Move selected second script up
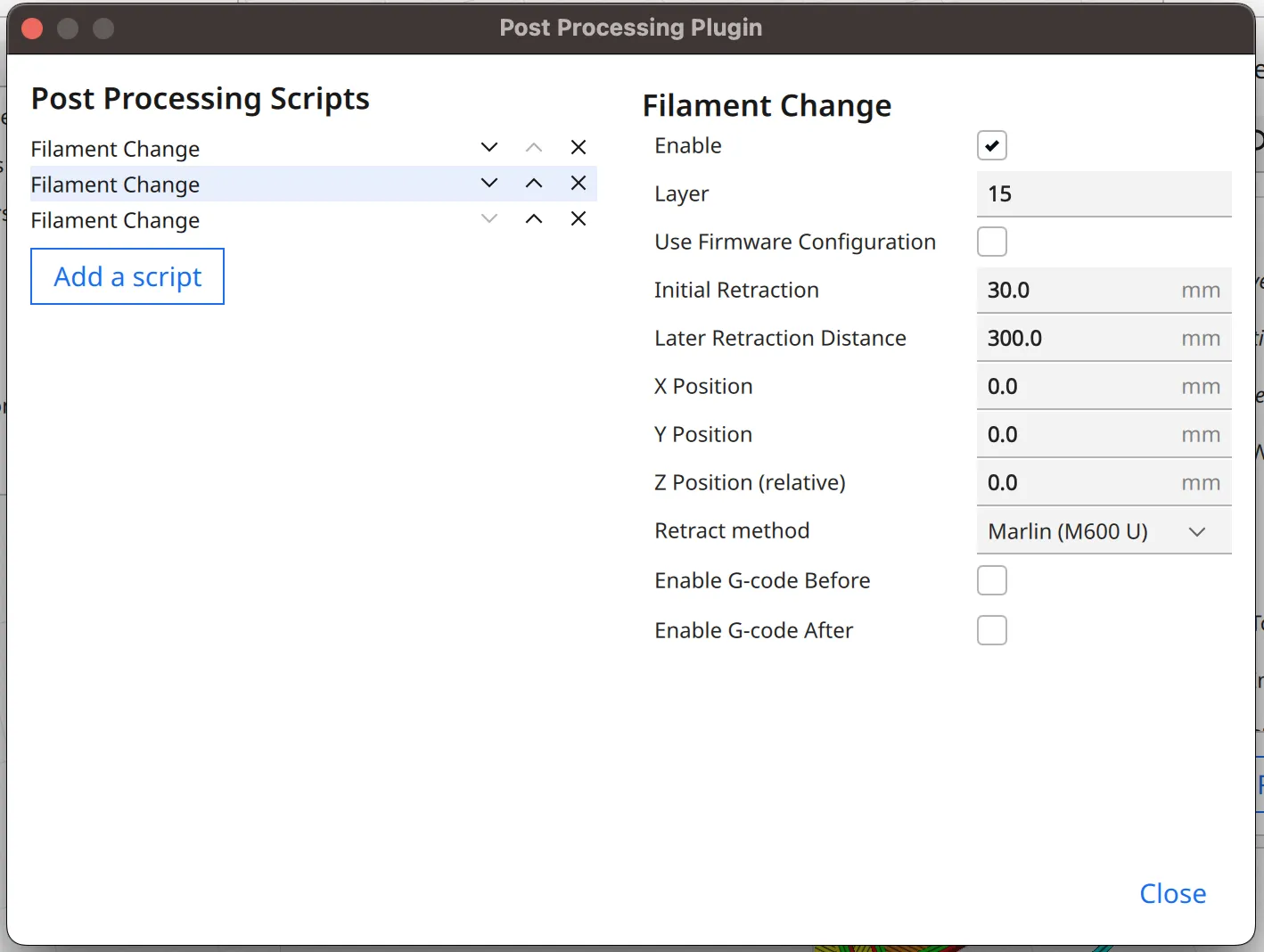Viewport: 1264px width, 952px height. coord(534,184)
